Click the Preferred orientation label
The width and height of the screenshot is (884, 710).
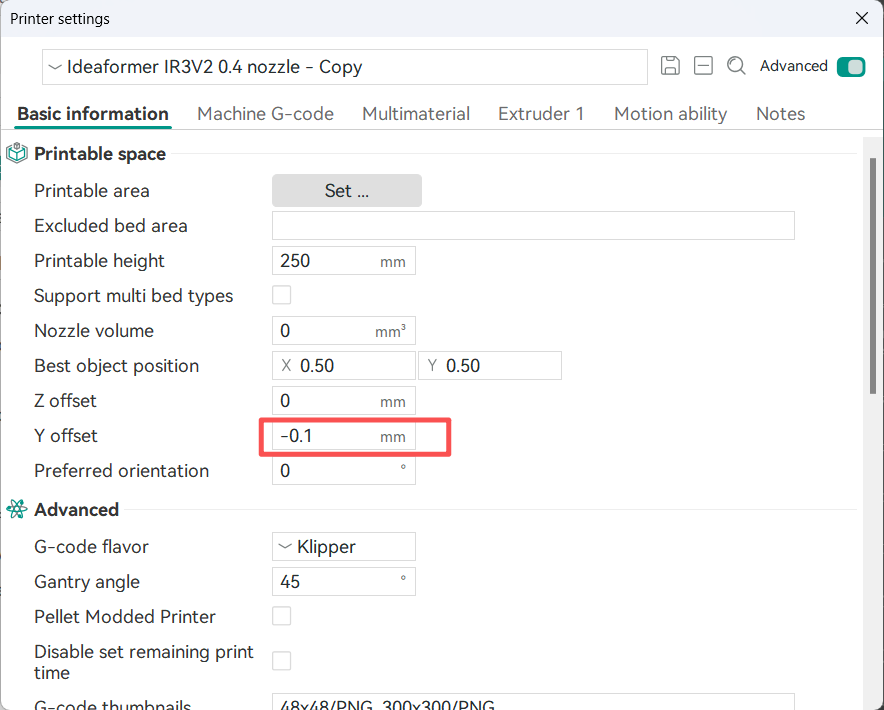pos(121,470)
